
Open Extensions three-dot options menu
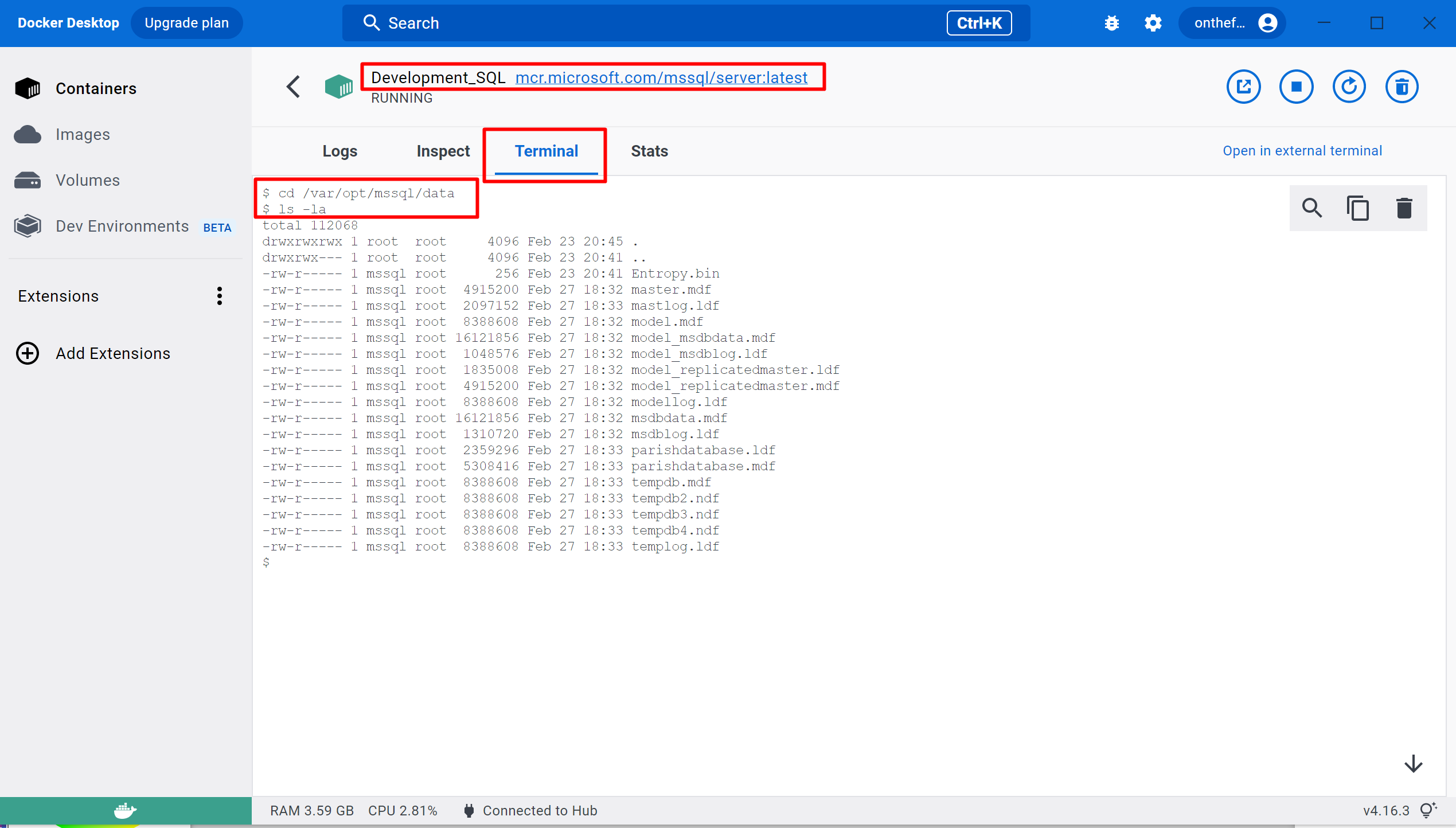coord(219,296)
